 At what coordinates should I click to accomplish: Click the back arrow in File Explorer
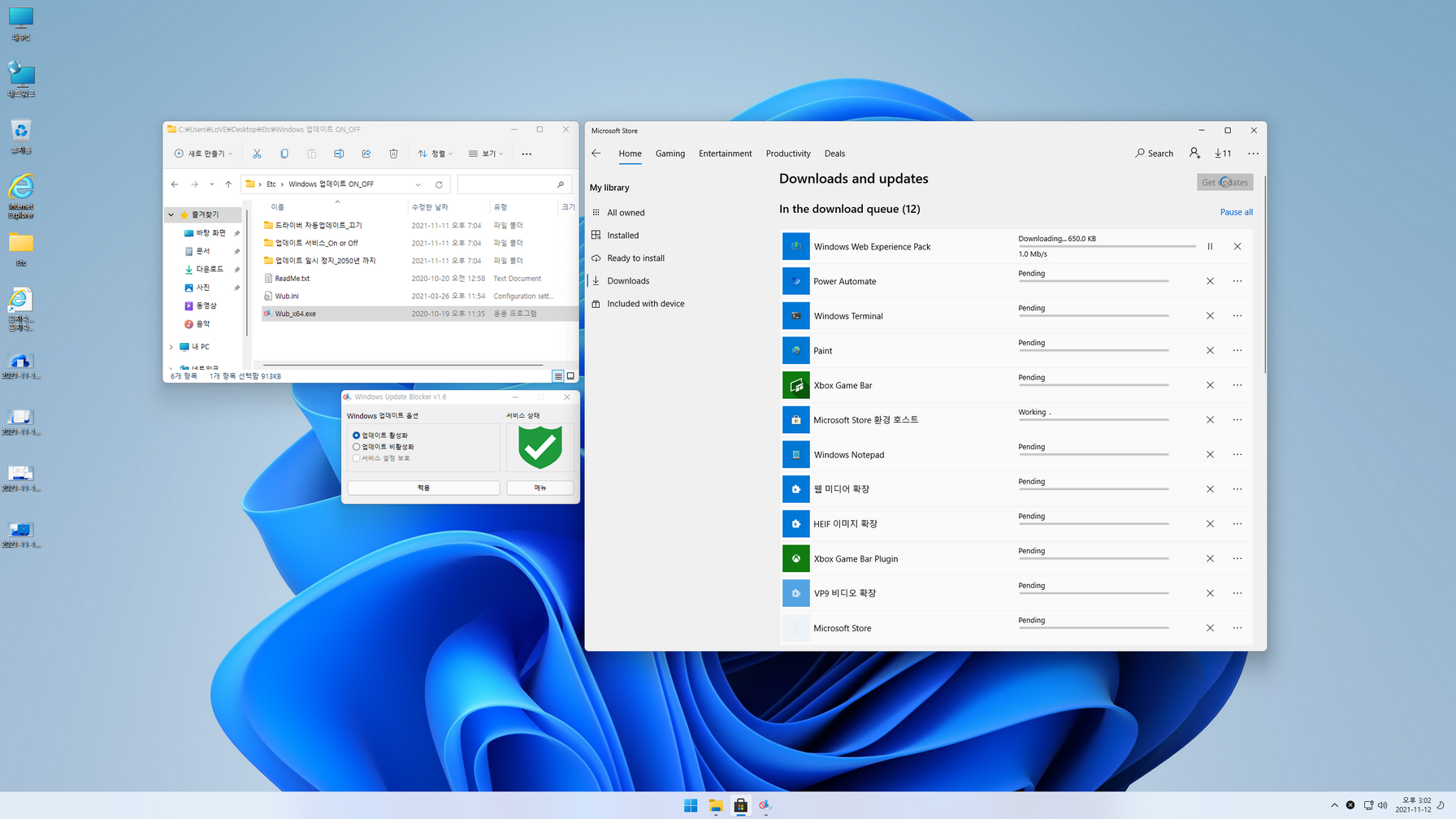click(175, 184)
